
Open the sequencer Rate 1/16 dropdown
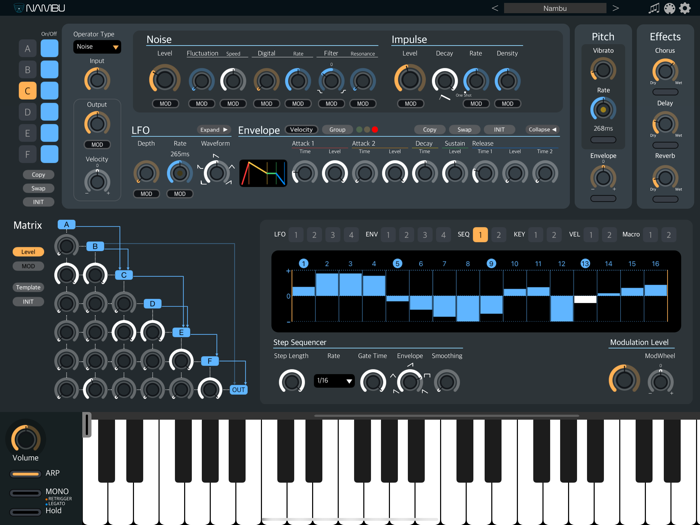pyautogui.click(x=334, y=381)
